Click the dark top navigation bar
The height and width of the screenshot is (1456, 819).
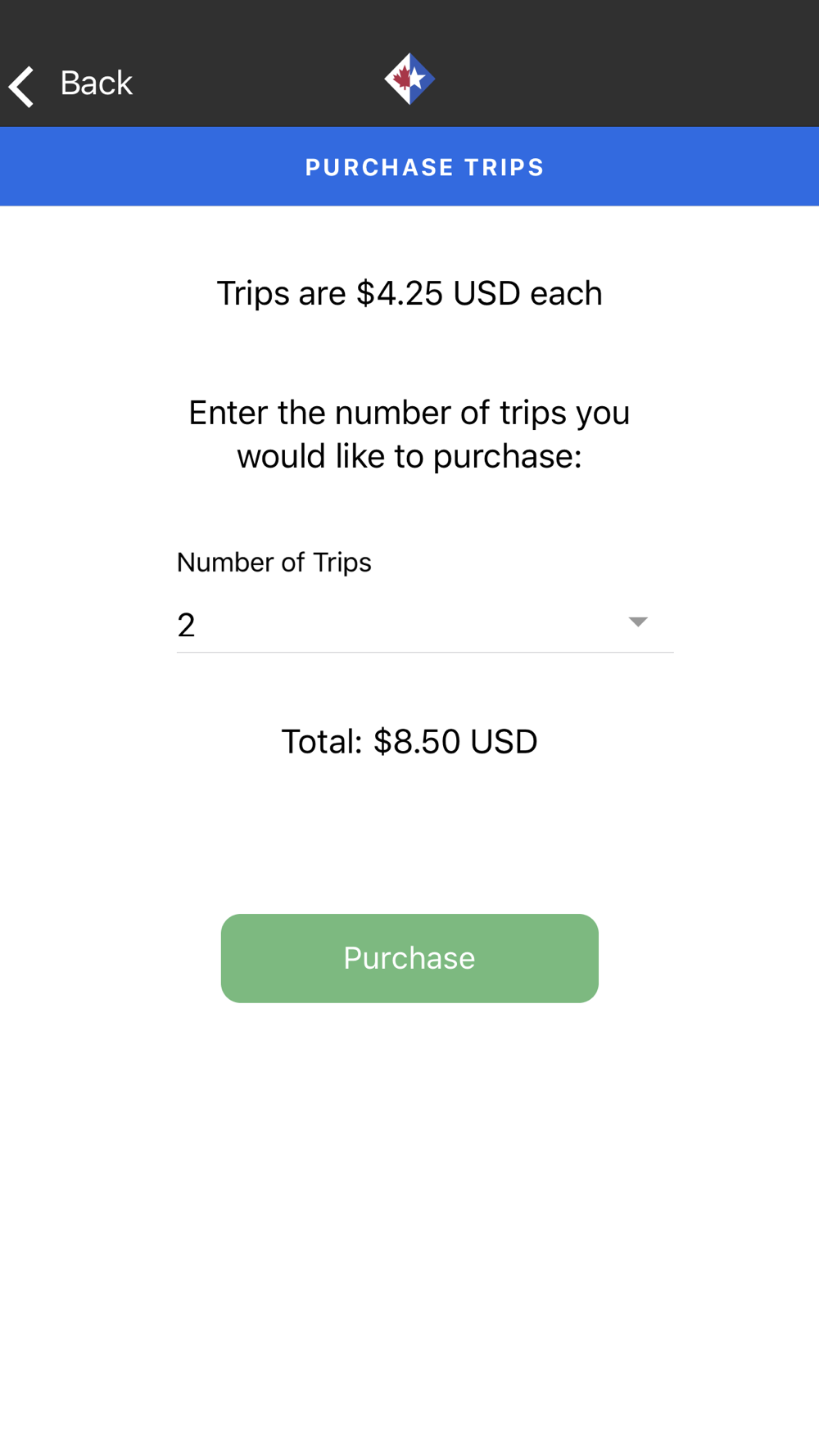click(409, 64)
